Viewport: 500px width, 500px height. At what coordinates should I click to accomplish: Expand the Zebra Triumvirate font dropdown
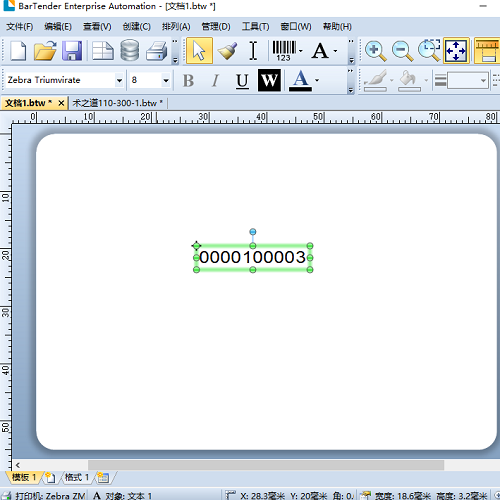click(119, 80)
